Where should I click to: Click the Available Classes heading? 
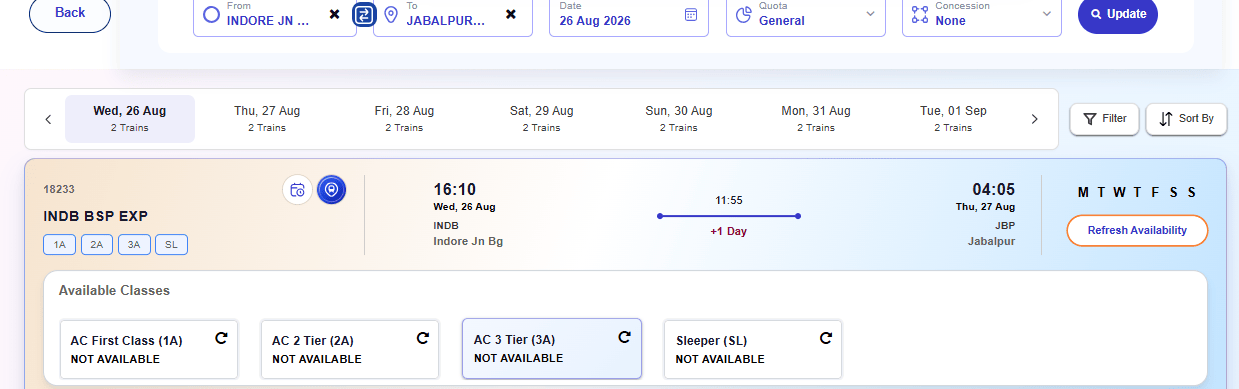click(x=114, y=290)
